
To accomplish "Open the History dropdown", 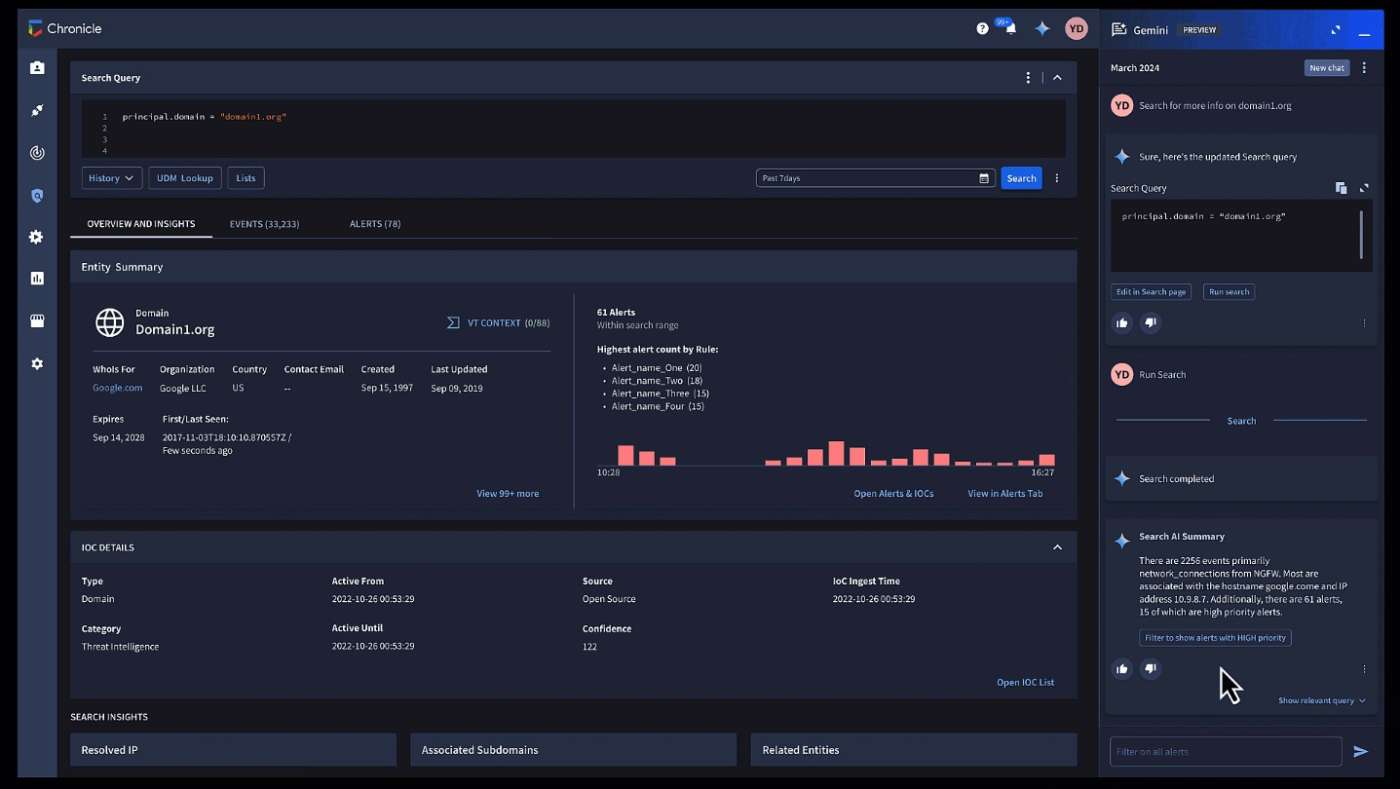I will pyautogui.click(x=111, y=178).
